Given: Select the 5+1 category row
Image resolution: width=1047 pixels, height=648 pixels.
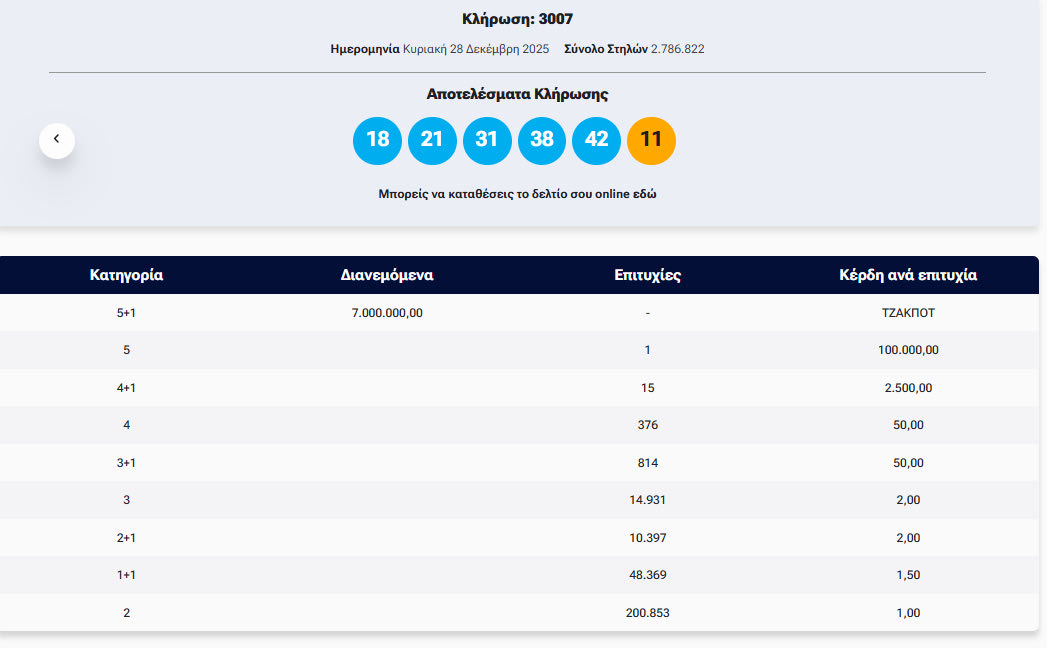Looking at the screenshot, I should pos(126,313).
